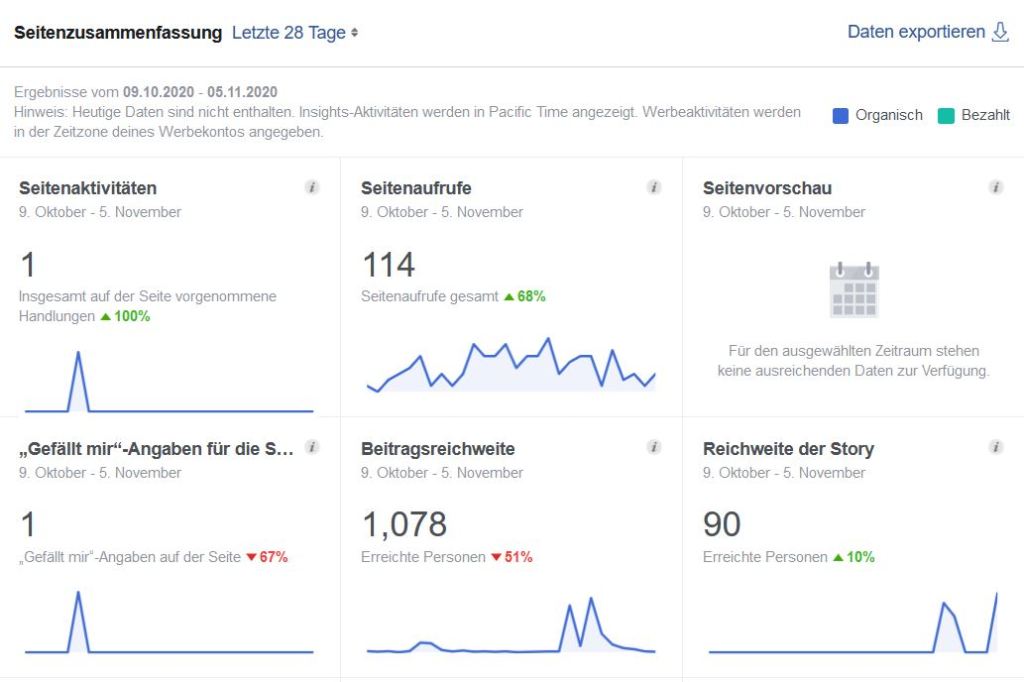Open the Seitenaktivitäten card title
This screenshot has width=1024, height=682.
88,188
